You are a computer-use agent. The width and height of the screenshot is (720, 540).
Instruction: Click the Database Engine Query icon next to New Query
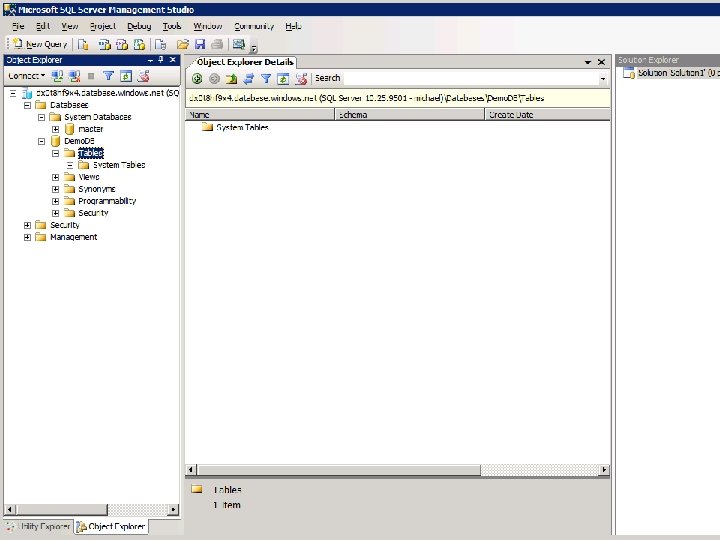(83, 44)
